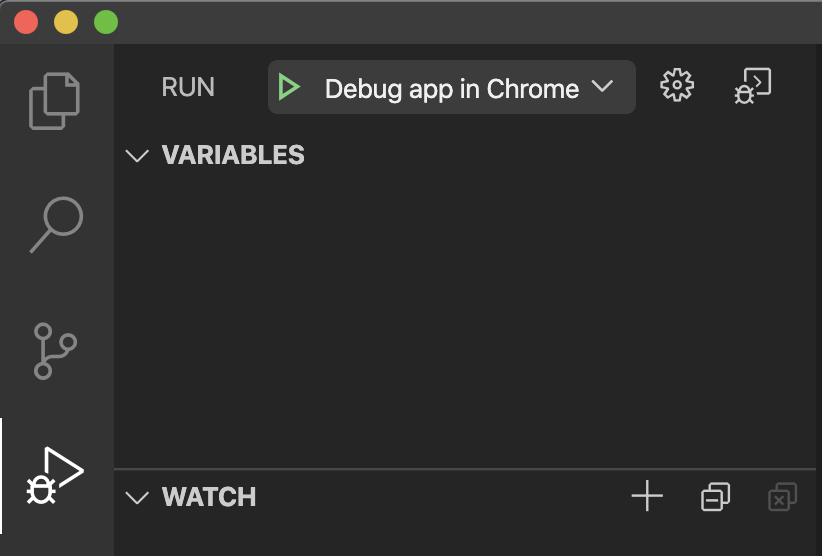The height and width of the screenshot is (556, 822).
Task: Add a watch expression with plus icon
Action: click(647, 495)
